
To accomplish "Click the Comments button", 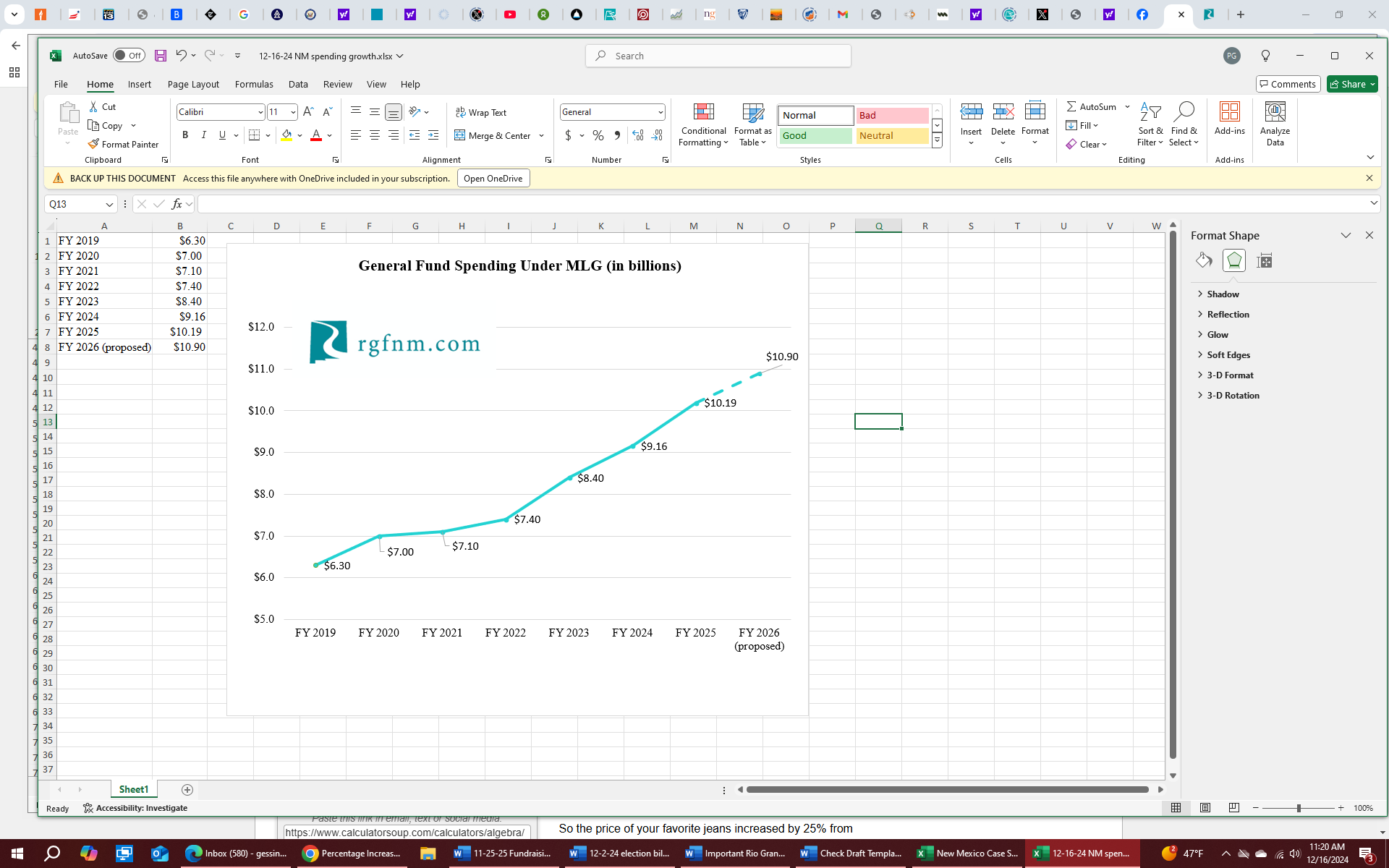I will pos(1288,84).
